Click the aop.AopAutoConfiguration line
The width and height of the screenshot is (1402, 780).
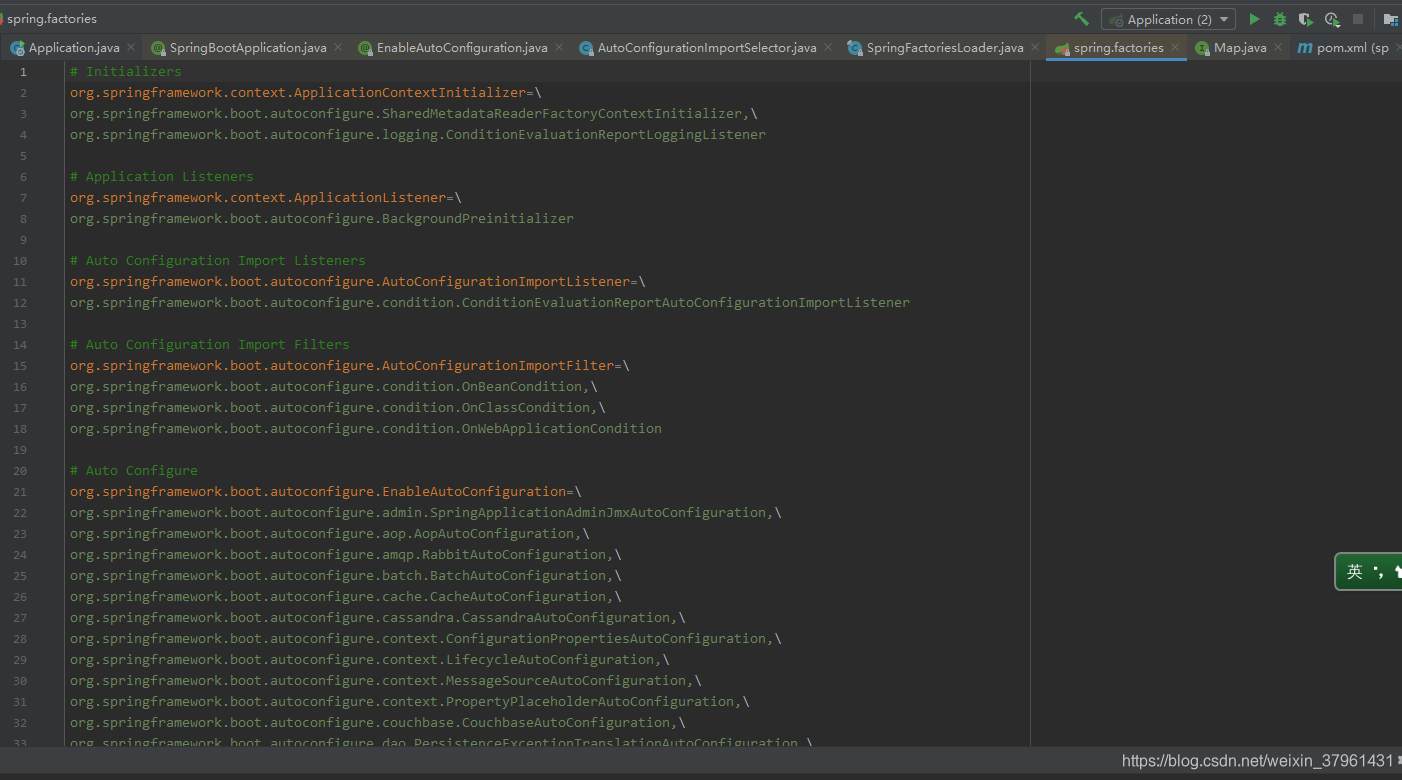[x=330, y=533]
